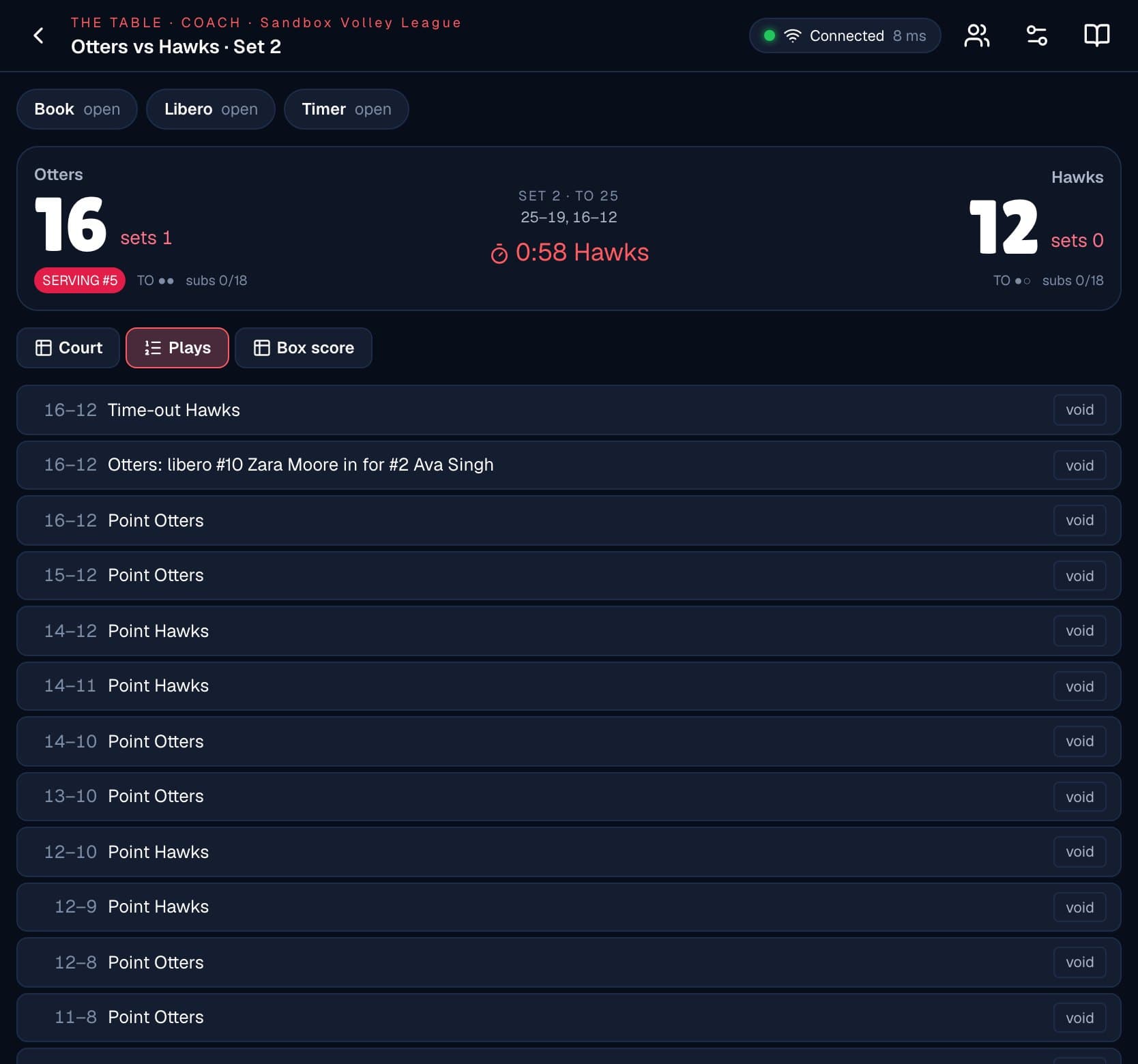
Task: Click the Hawks TO dots indicator
Action: [x=1012, y=280]
